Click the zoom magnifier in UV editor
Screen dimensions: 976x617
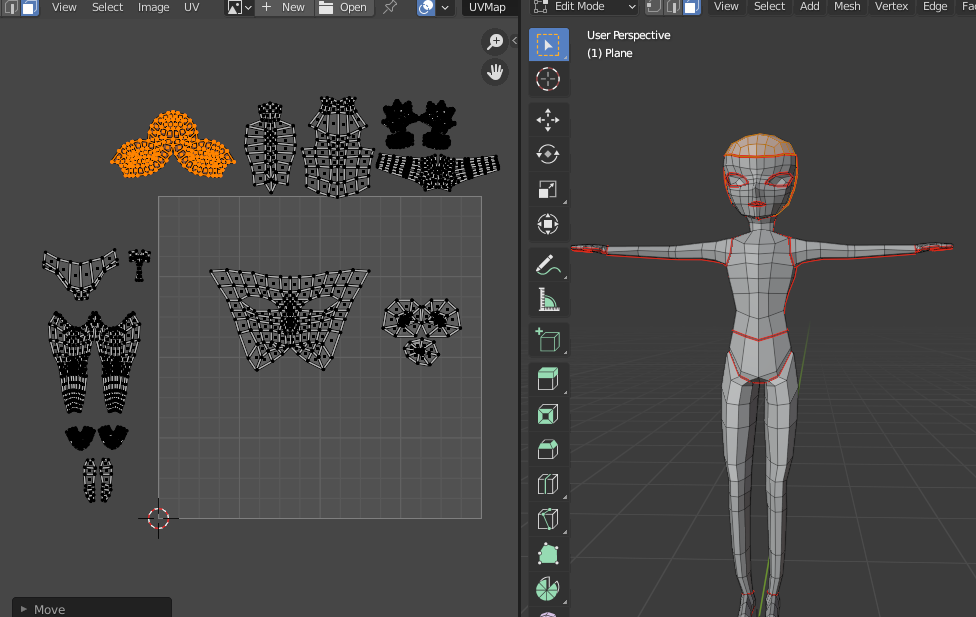(494, 41)
